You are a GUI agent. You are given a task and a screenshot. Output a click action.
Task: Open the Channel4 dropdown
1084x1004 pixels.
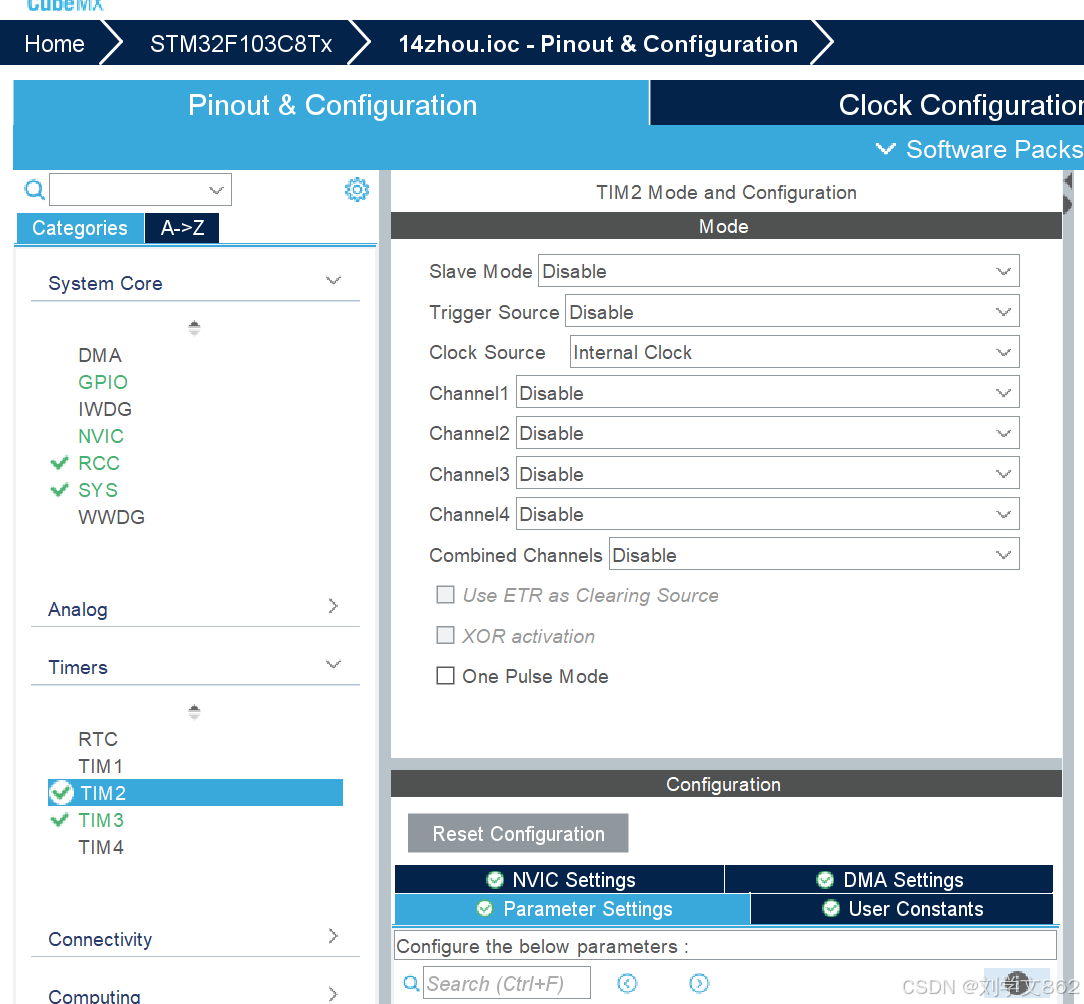(767, 514)
